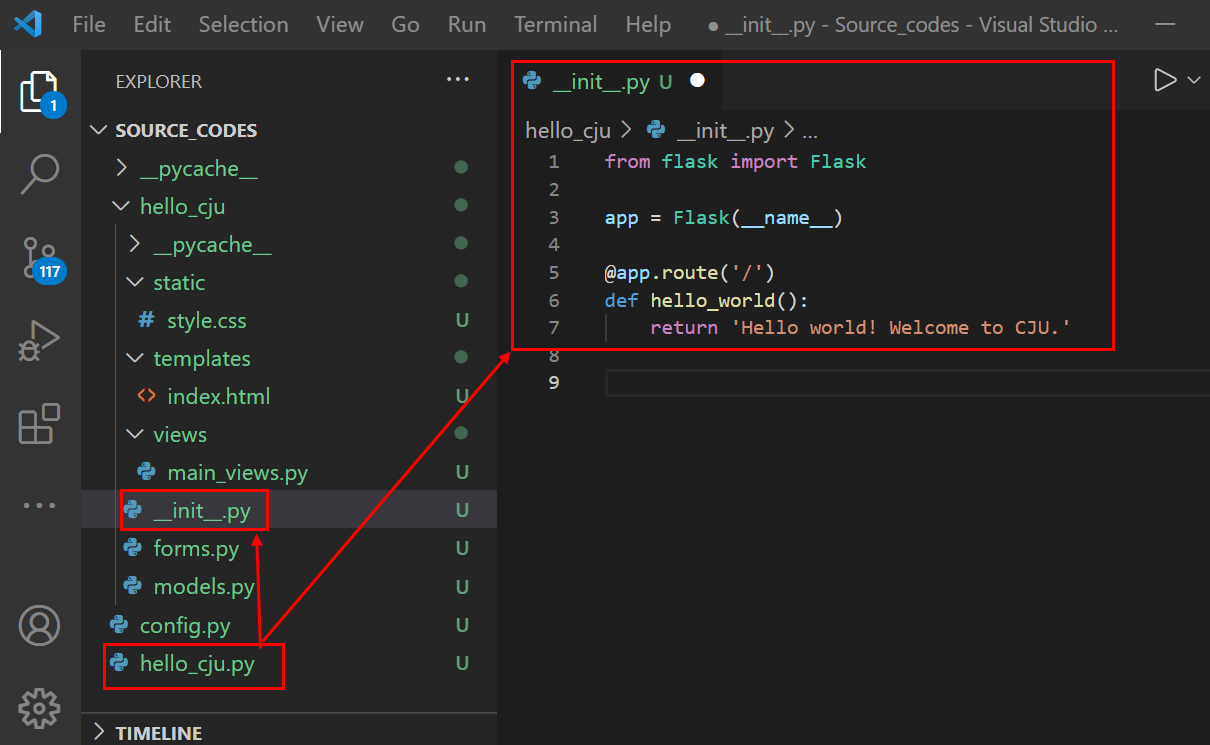Place cursor on empty line 9
1210x745 pixels.
pyautogui.click(x=906, y=383)
